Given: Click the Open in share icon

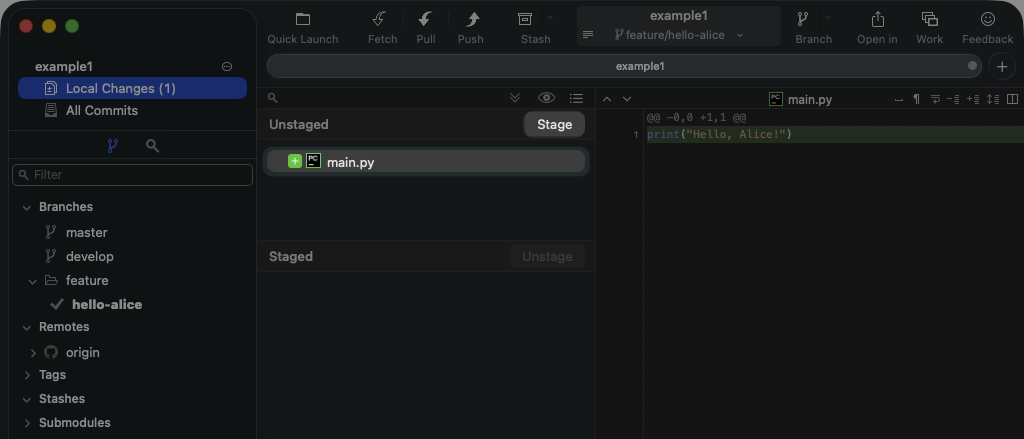Looking at the screenshot, I should click(877, 20).
